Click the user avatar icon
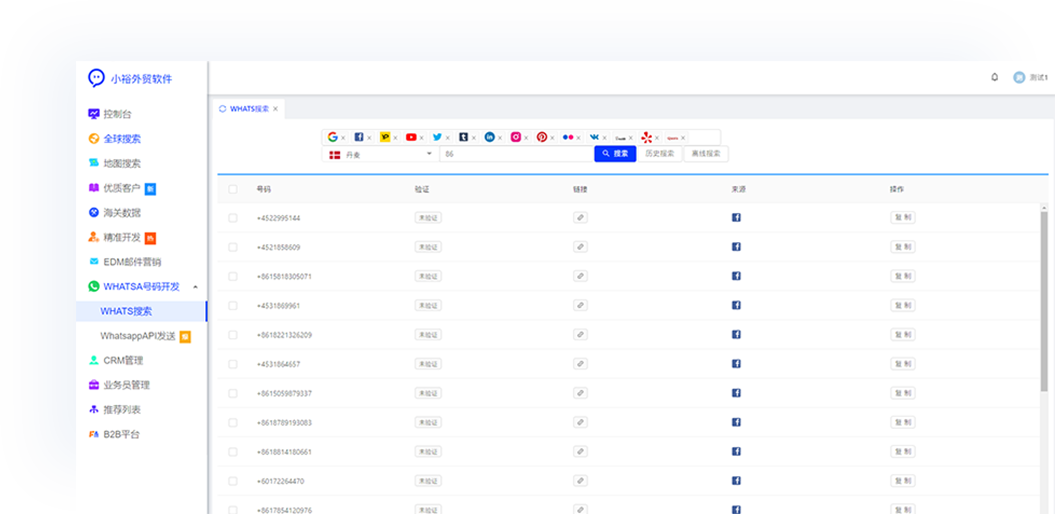1055x514 pixels. pos(1019,77)
